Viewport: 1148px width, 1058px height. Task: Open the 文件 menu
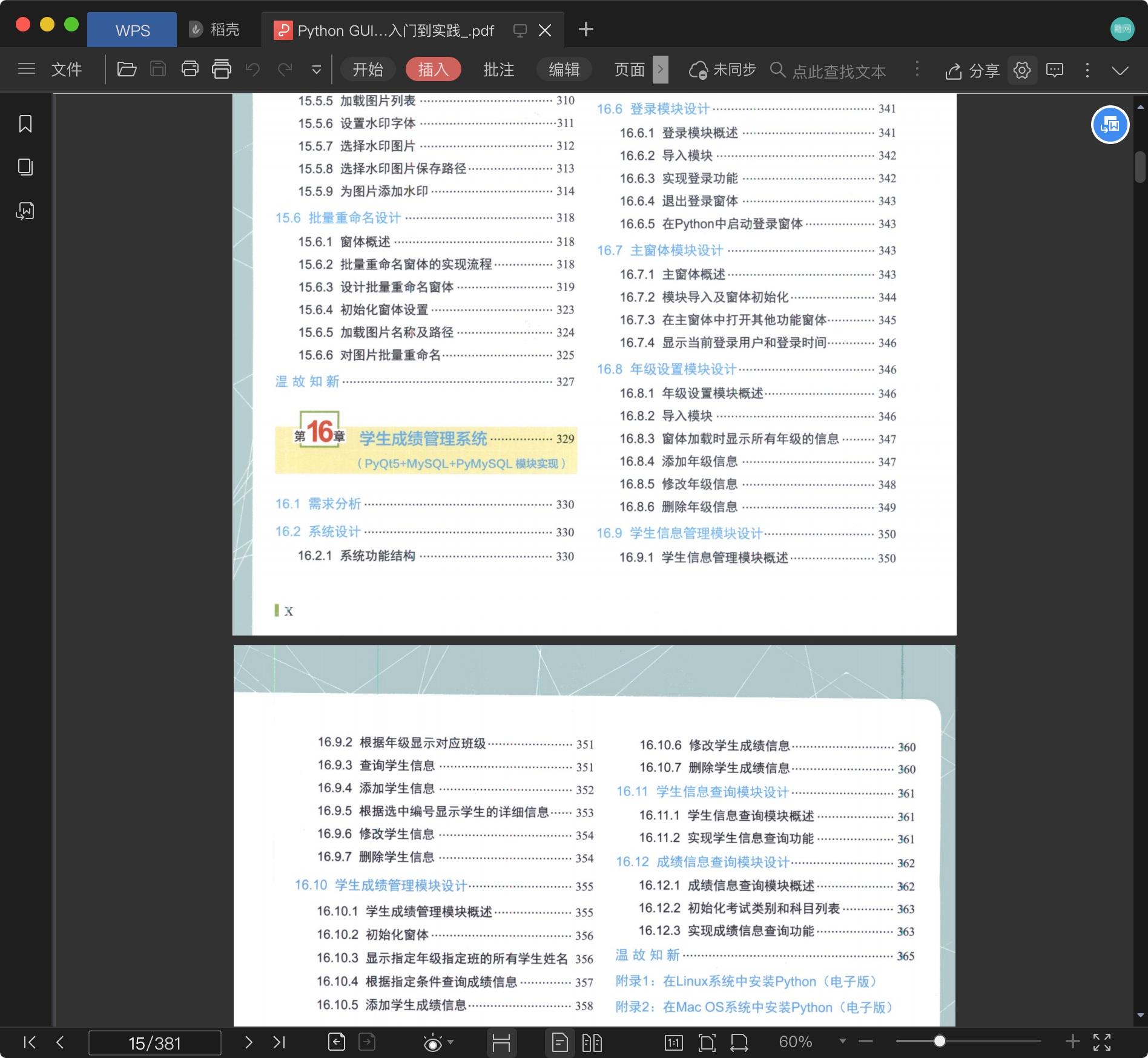[x=66, y=70]
